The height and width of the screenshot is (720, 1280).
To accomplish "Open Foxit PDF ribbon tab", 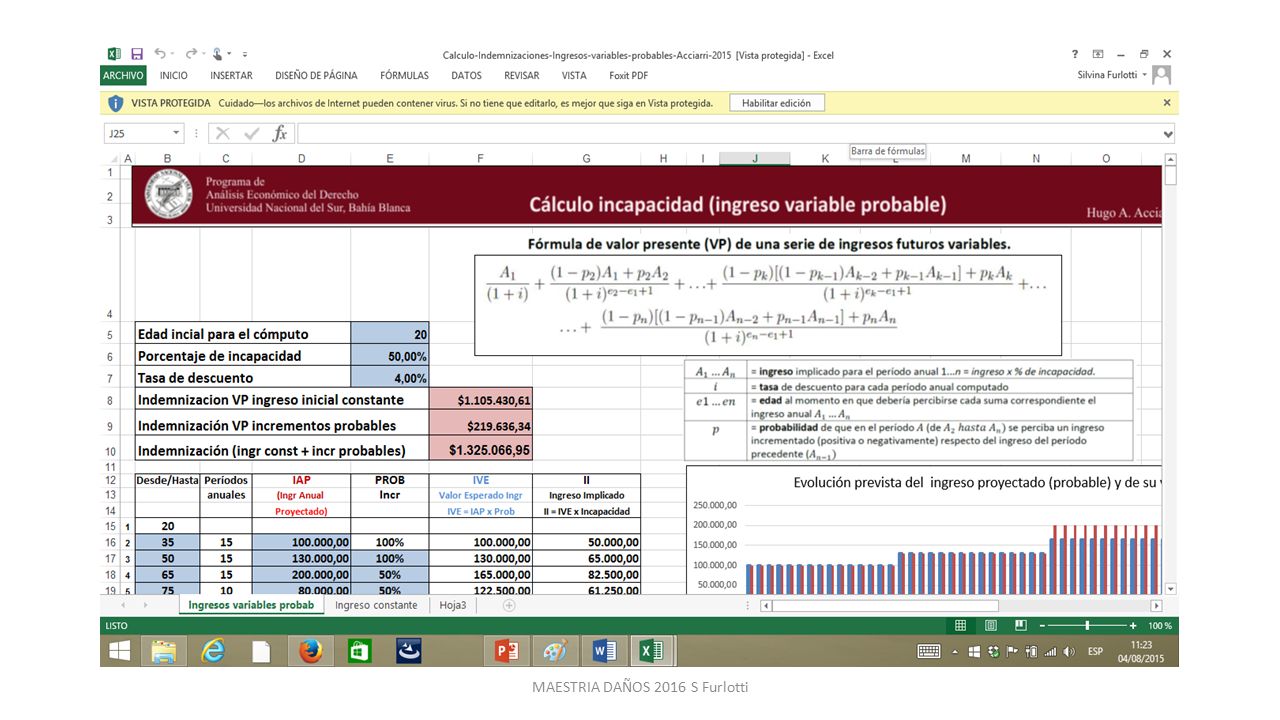I will (628, 75).
